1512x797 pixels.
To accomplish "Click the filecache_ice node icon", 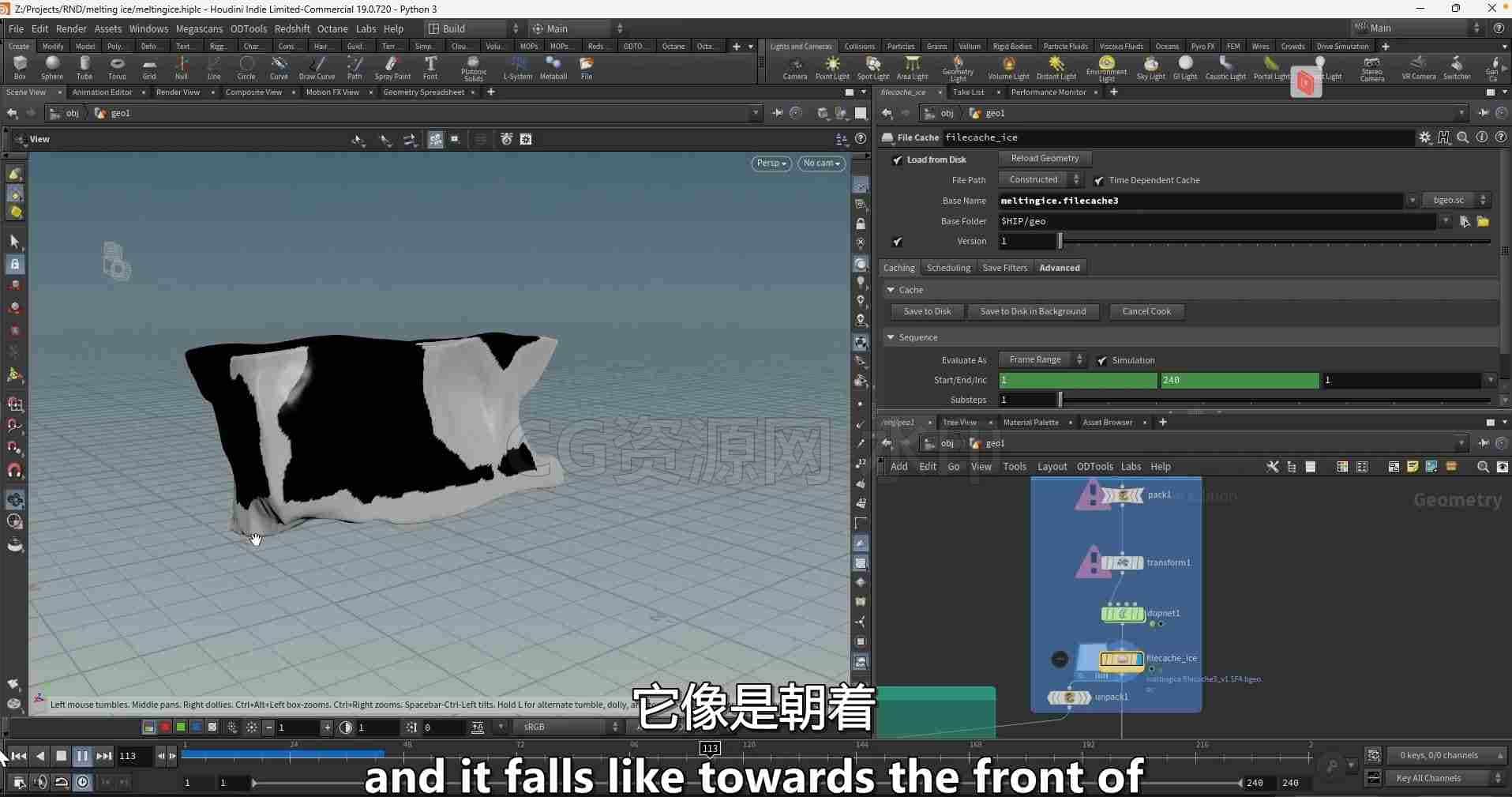I will point(1121,660).
